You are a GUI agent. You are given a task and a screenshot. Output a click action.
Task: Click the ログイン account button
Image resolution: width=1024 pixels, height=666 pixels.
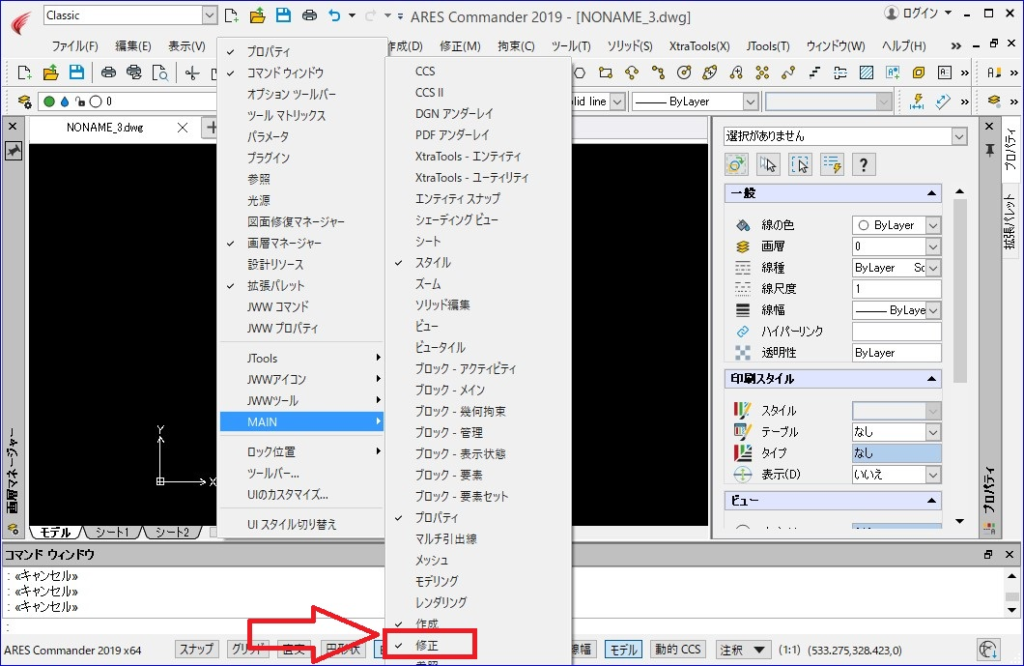pyautogui.click(x=918, y=14)
